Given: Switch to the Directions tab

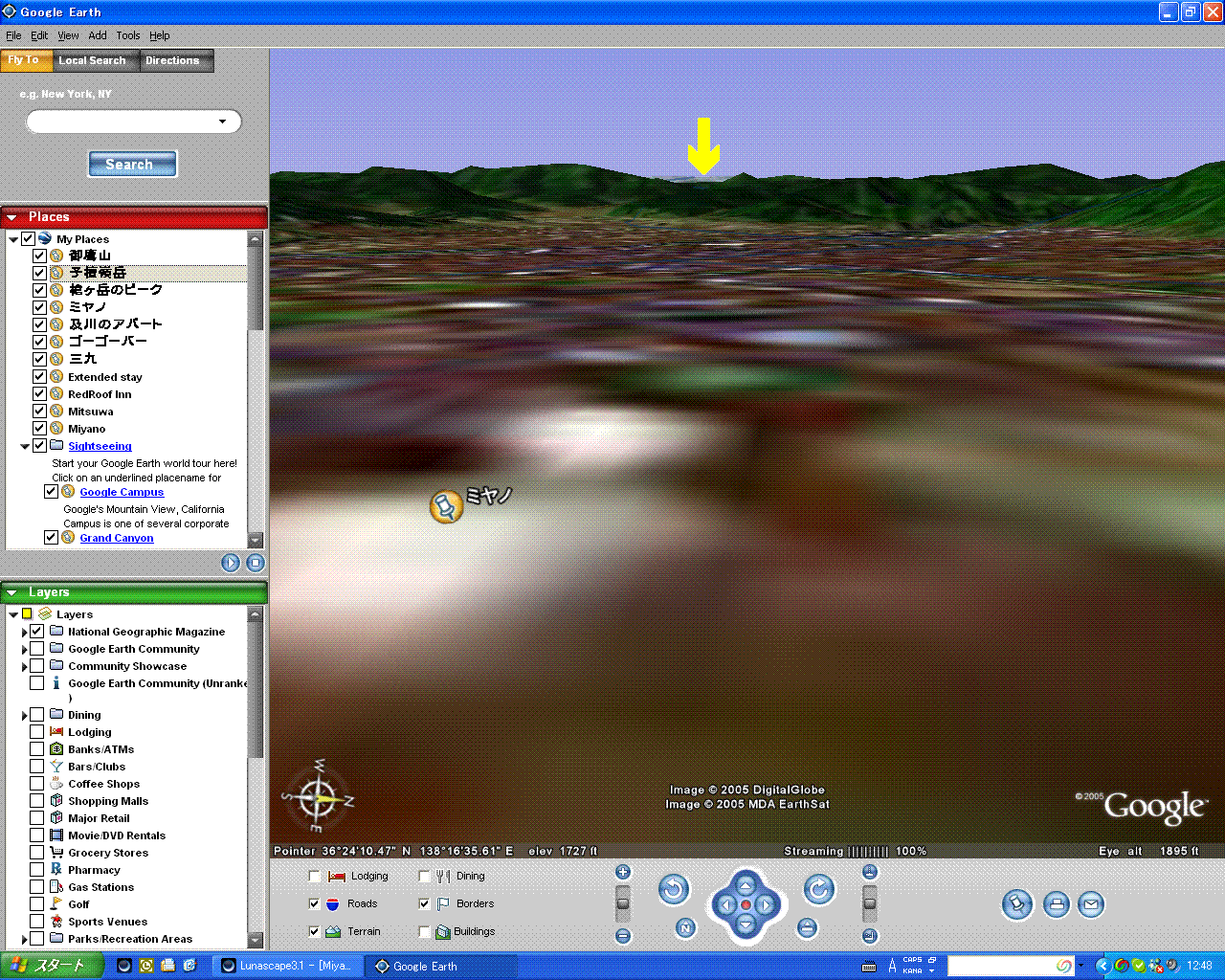Looking at the screenshot, I should (x=172, y=60).
